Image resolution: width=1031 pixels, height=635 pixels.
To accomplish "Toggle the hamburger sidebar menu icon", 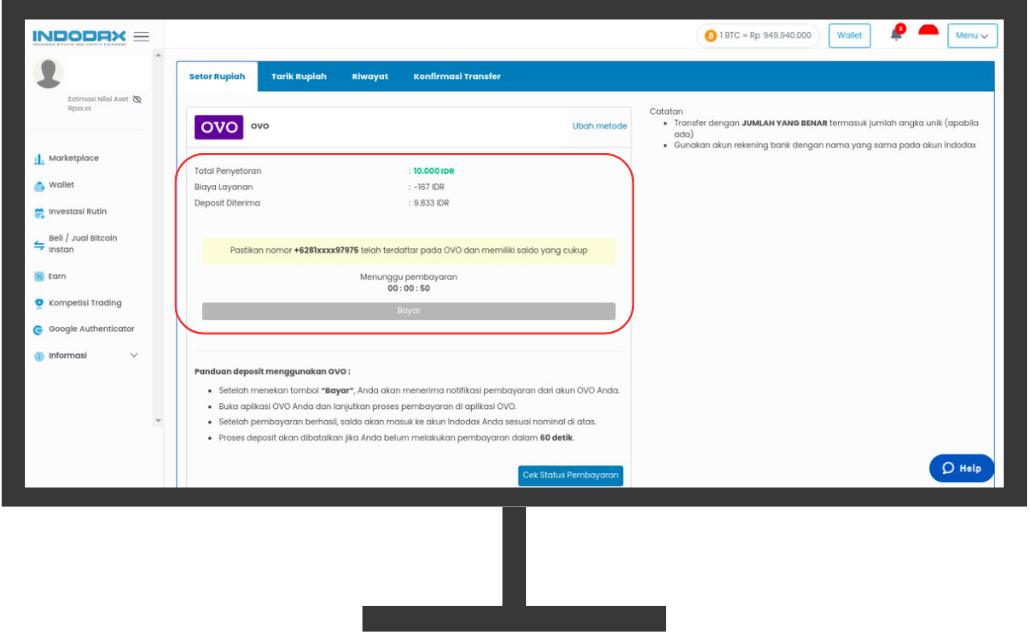I will pyautogui.click(x=141, y=37).
